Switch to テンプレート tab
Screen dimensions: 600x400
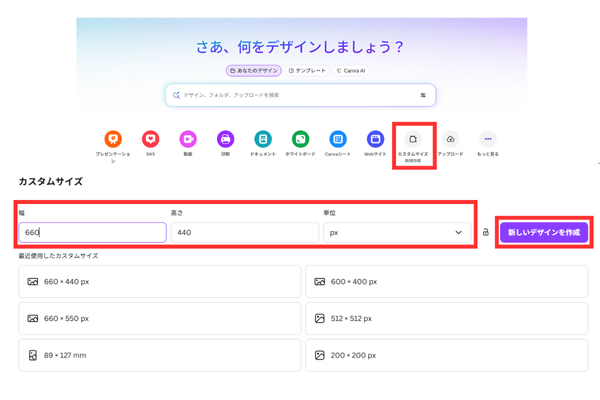307,71
